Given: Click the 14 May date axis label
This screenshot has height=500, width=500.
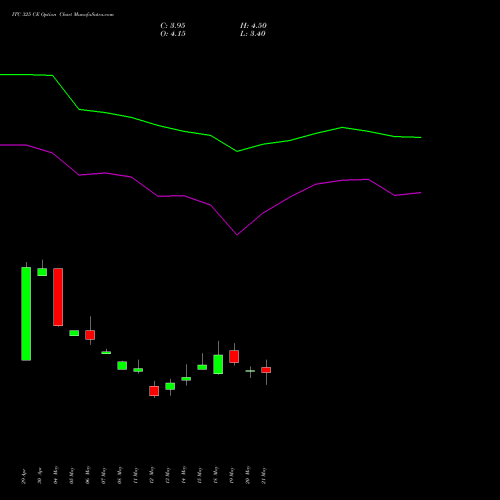Looking at the screenshot, I should (x=184, y=475).
